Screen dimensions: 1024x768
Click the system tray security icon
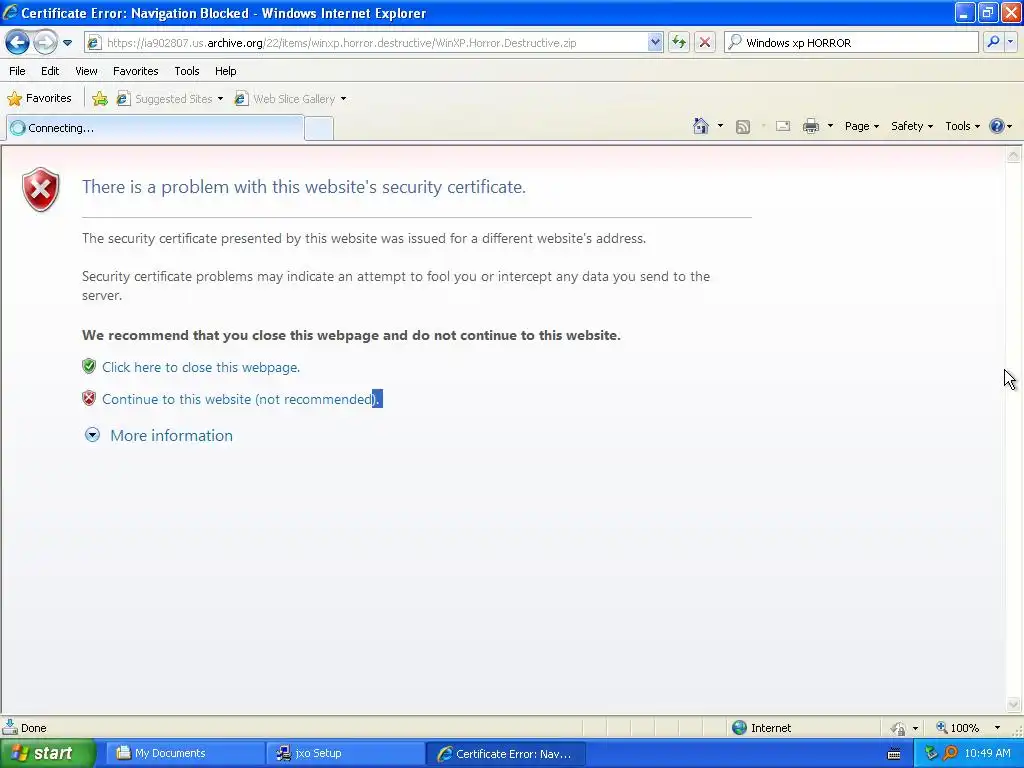coord(931,754)
